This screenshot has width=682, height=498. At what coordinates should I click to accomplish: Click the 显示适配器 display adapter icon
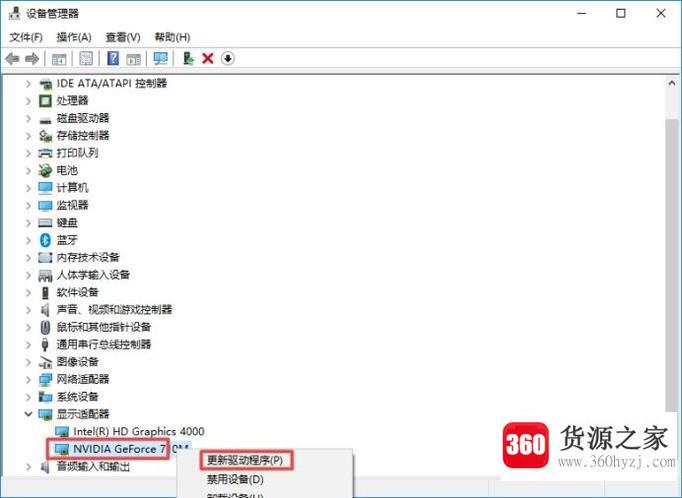(45, 414)
